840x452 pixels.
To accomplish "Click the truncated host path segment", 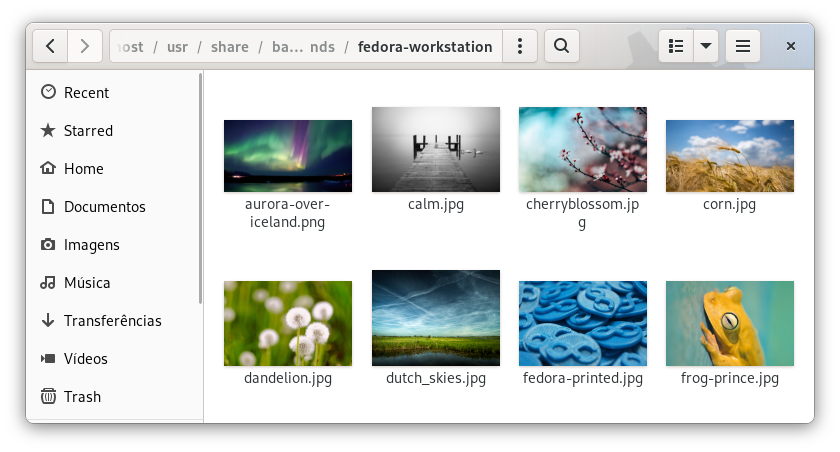I will click(130, 47).
